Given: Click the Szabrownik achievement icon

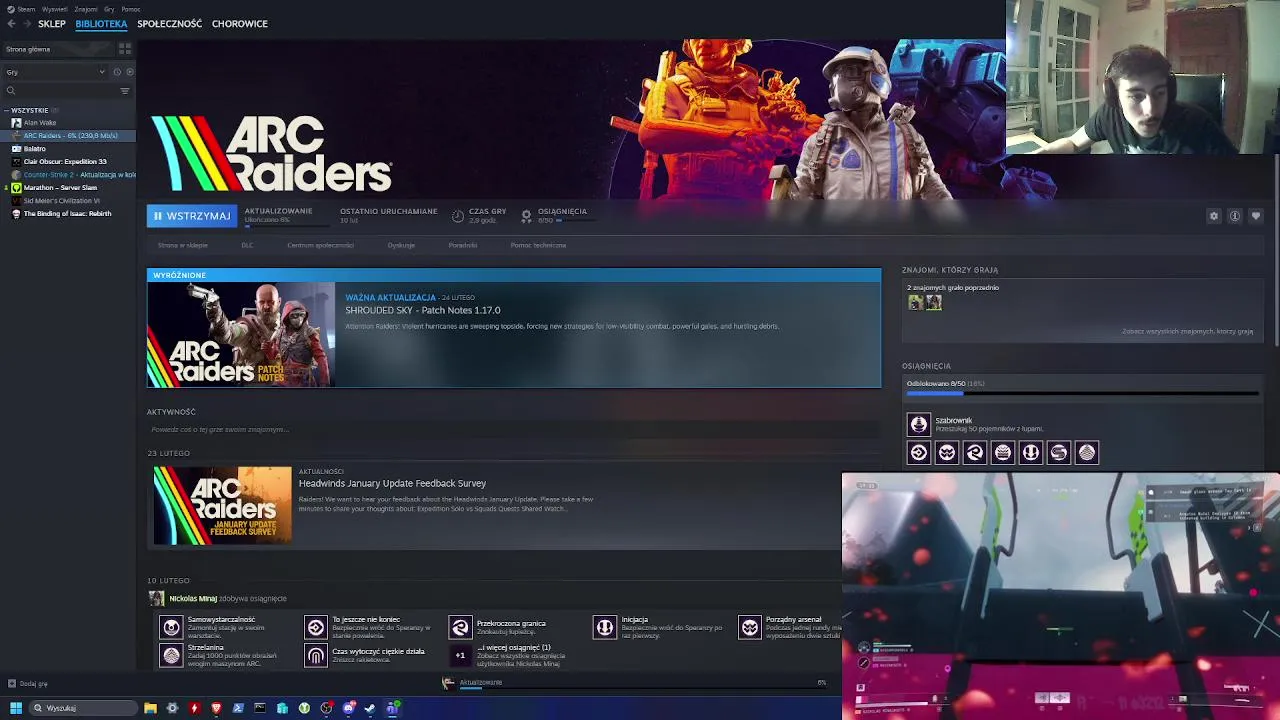Looking at the screenshot, I should [919, 424].
